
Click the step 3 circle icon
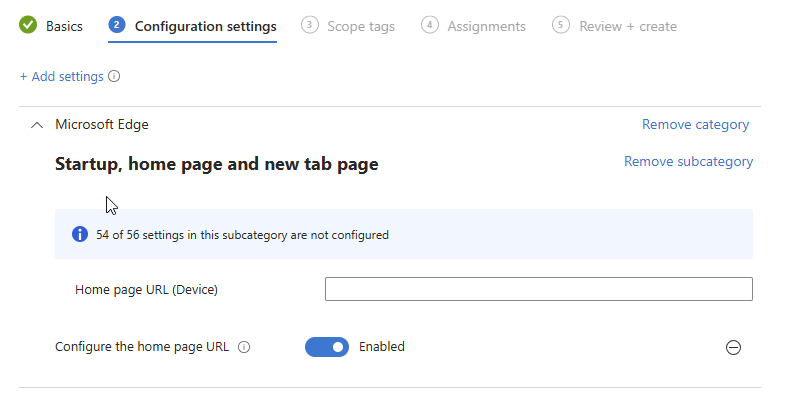[309, 25]
